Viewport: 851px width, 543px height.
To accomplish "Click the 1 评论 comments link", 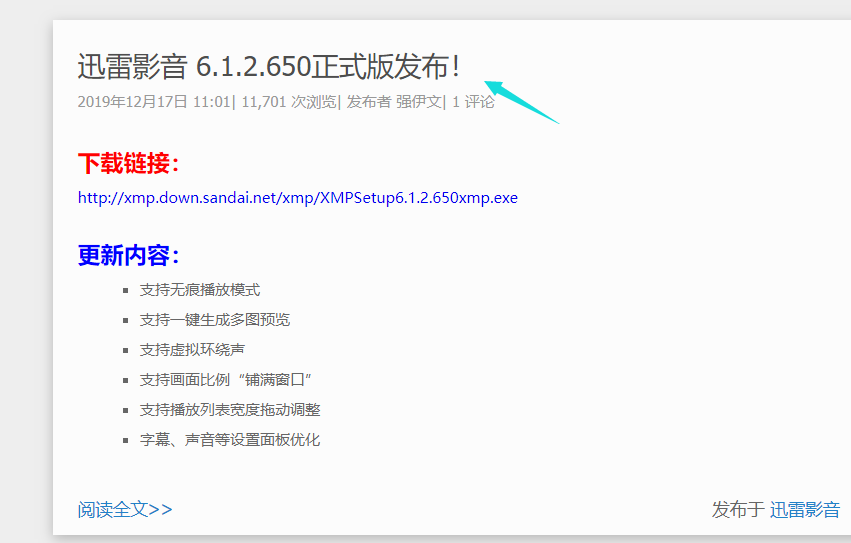I will pos(473,102).
